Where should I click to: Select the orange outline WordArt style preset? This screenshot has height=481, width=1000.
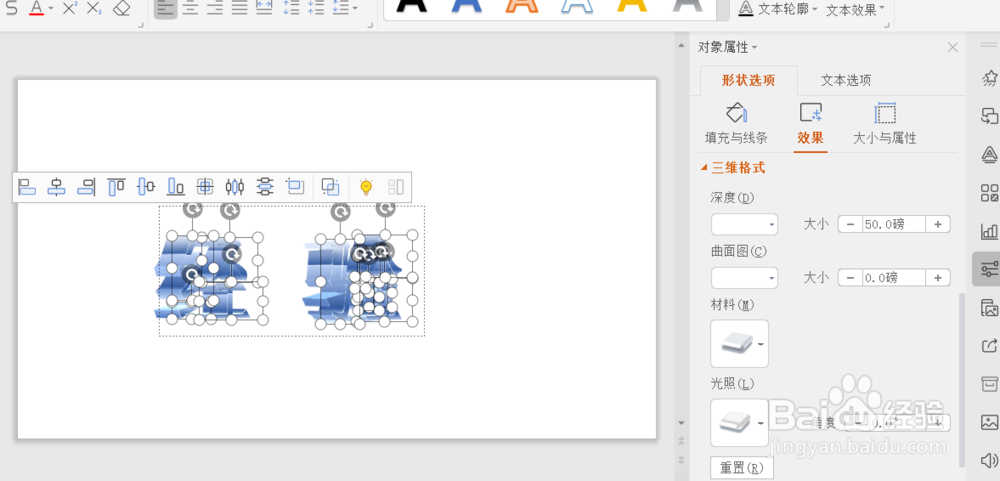coord(521,6)
